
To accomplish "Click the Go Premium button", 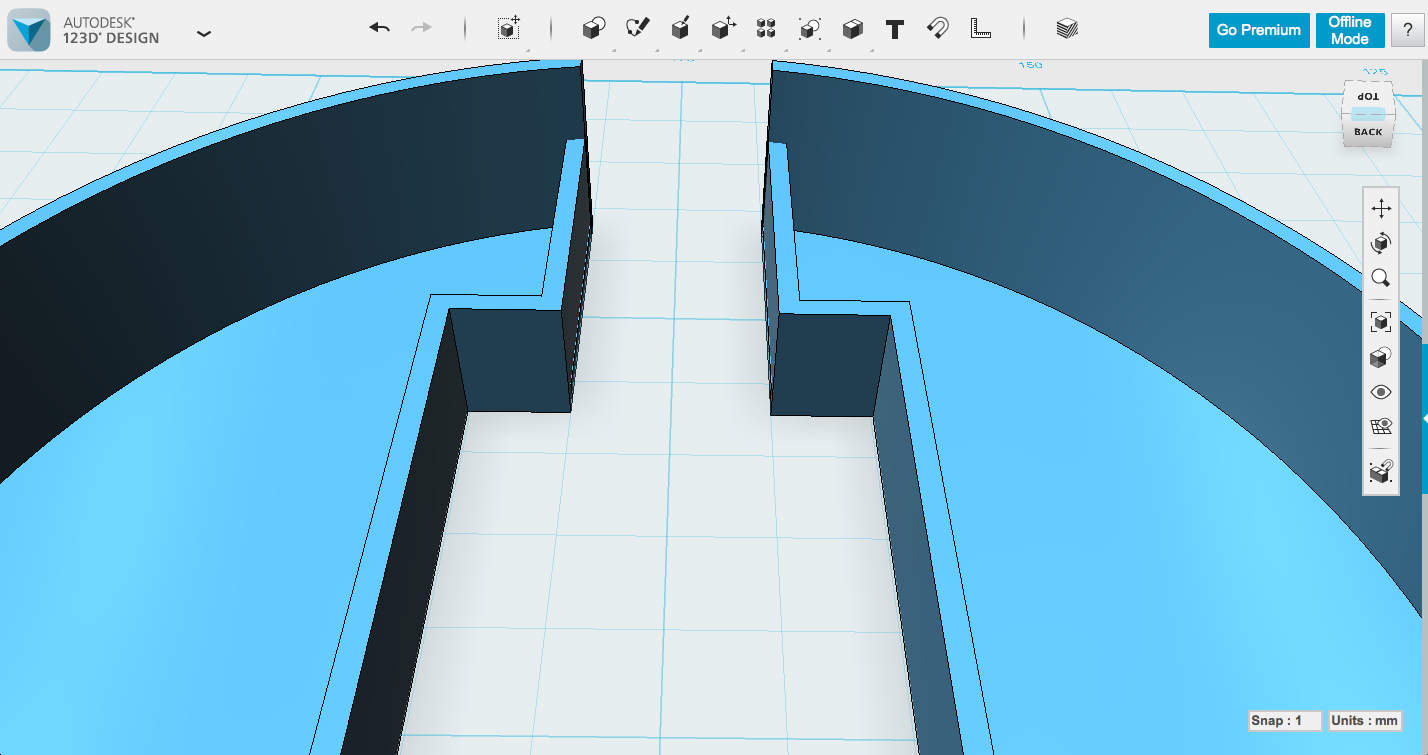I will click(x=1258, y=29).
